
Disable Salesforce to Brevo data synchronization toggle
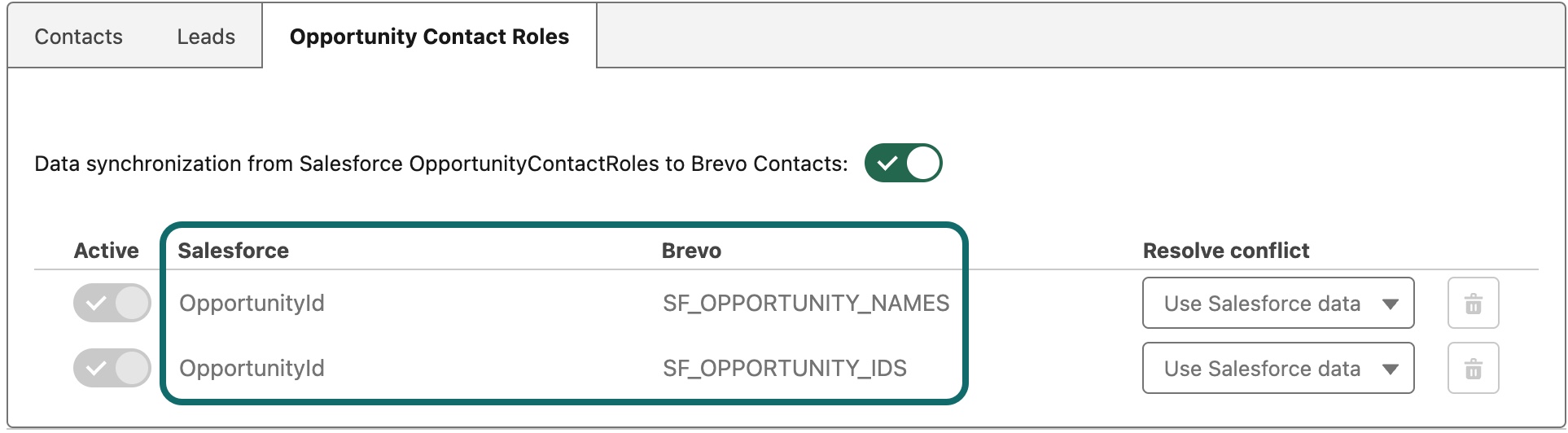pos(903,164)
